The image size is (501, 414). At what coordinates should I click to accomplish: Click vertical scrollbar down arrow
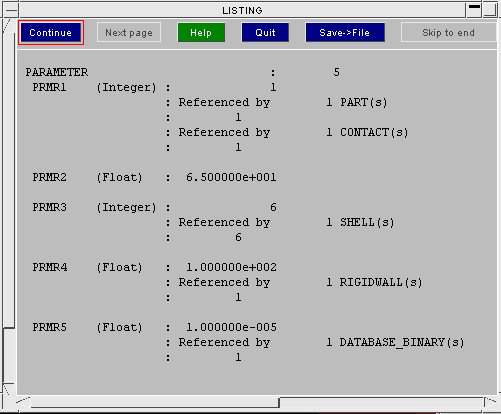[9, 389]
